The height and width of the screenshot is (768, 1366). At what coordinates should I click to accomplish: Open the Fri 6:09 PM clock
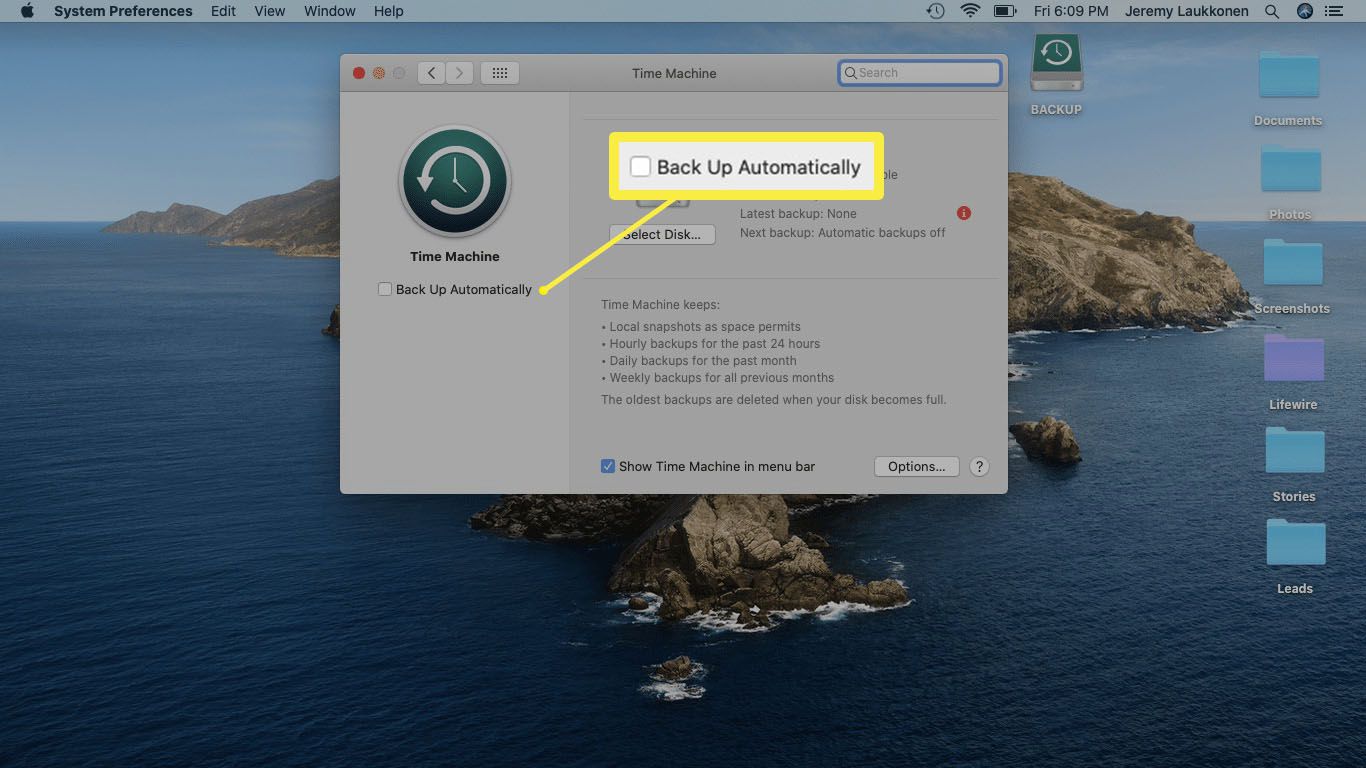pyautogui.click(x=1071, y=11)
